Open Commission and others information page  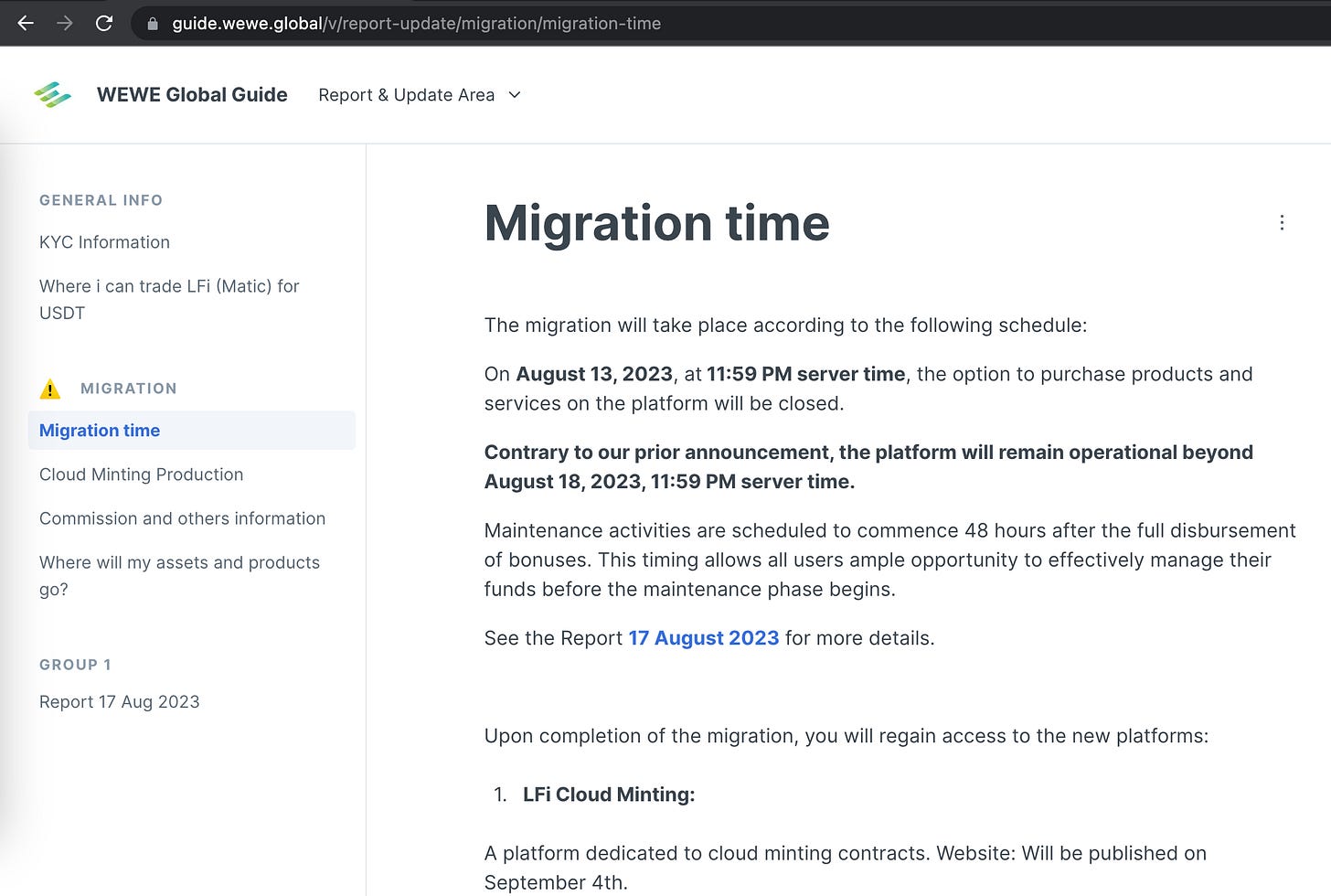point(182,518)
